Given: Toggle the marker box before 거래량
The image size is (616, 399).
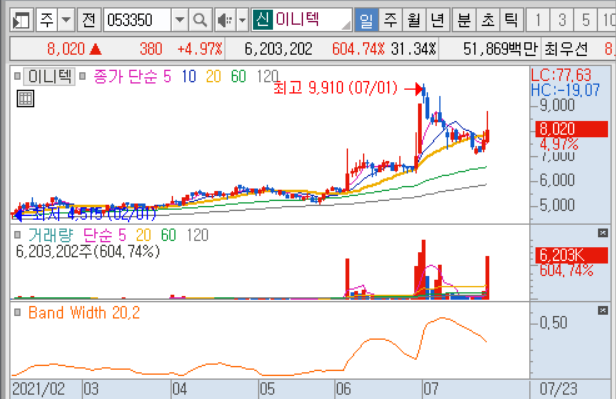Looking at the screenshot, I should point(17,235).
